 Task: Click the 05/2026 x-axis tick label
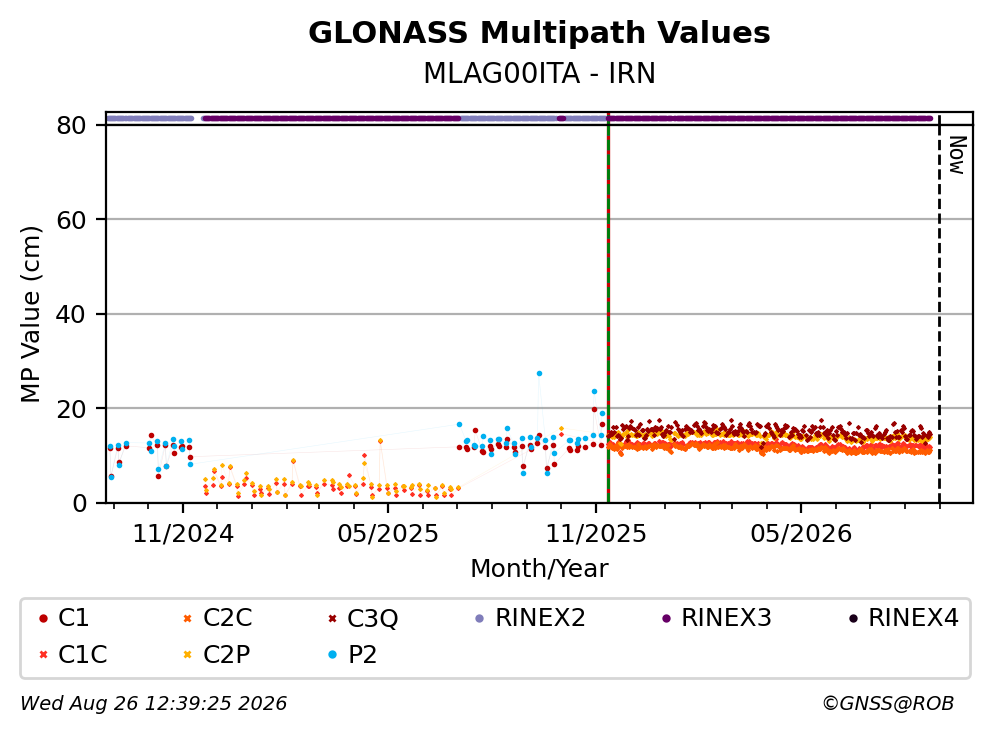[x=801, y=534]
